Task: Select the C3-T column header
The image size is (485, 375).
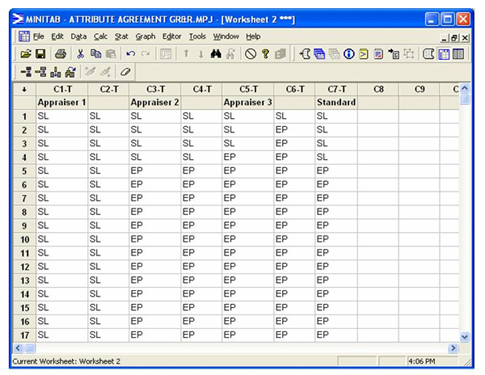Action: [155, 89]
